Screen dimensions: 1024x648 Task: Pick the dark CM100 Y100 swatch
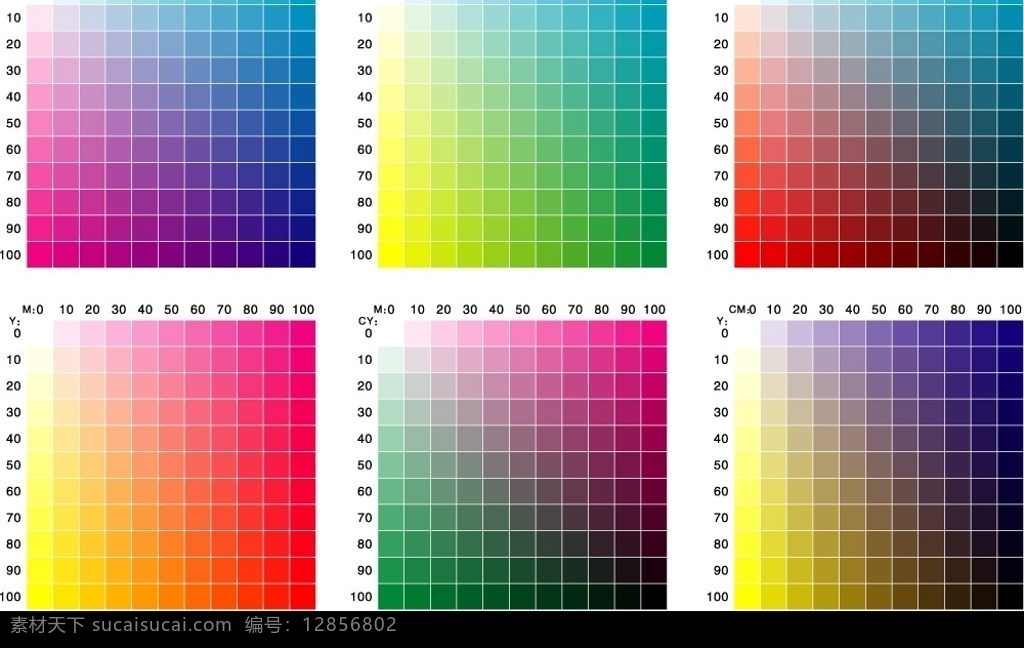pos(1010,597)
